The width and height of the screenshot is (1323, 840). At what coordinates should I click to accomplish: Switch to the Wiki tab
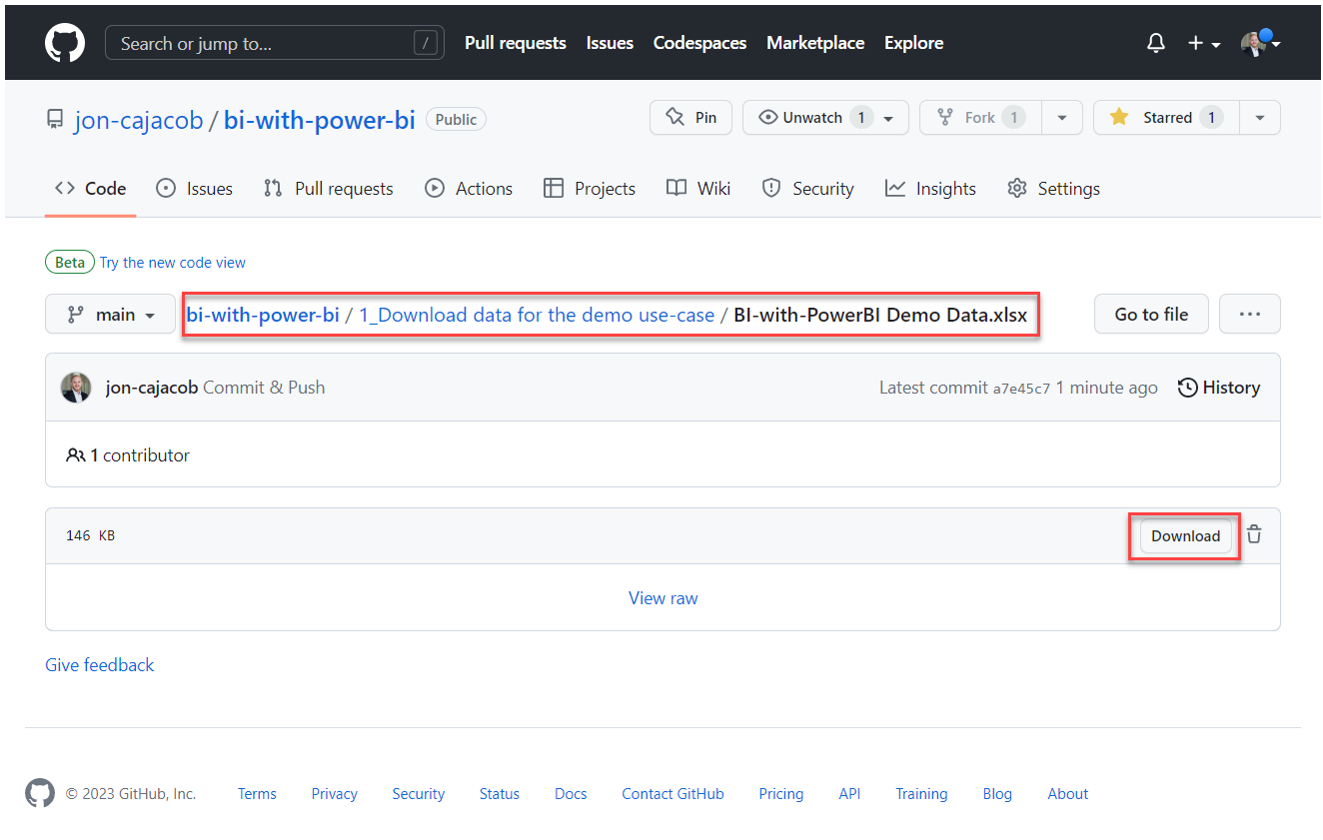click(x=699, y=188)
